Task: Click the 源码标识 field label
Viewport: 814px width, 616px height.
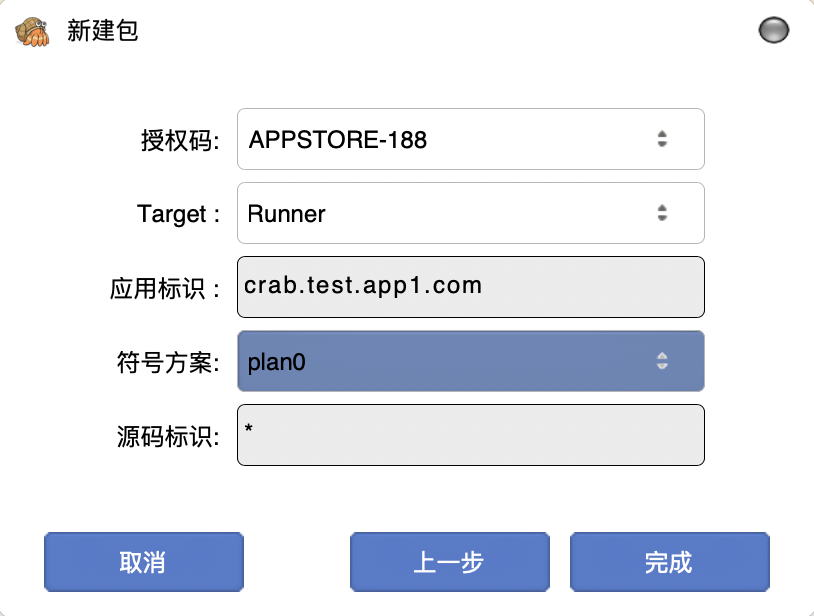Action: (x=164, y=437)
